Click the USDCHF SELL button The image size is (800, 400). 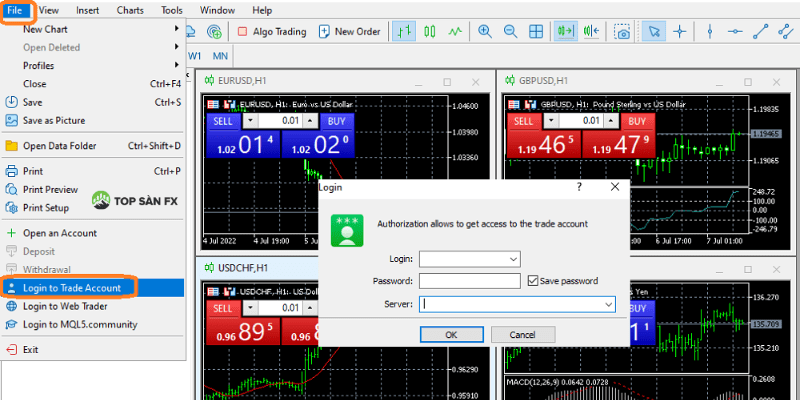223,308
